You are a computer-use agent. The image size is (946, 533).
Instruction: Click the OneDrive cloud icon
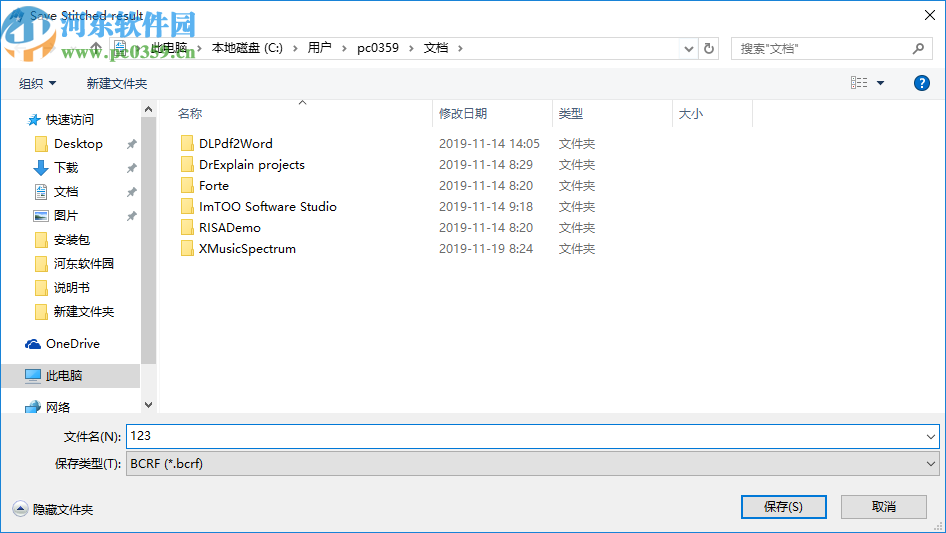tap(33, 344)
